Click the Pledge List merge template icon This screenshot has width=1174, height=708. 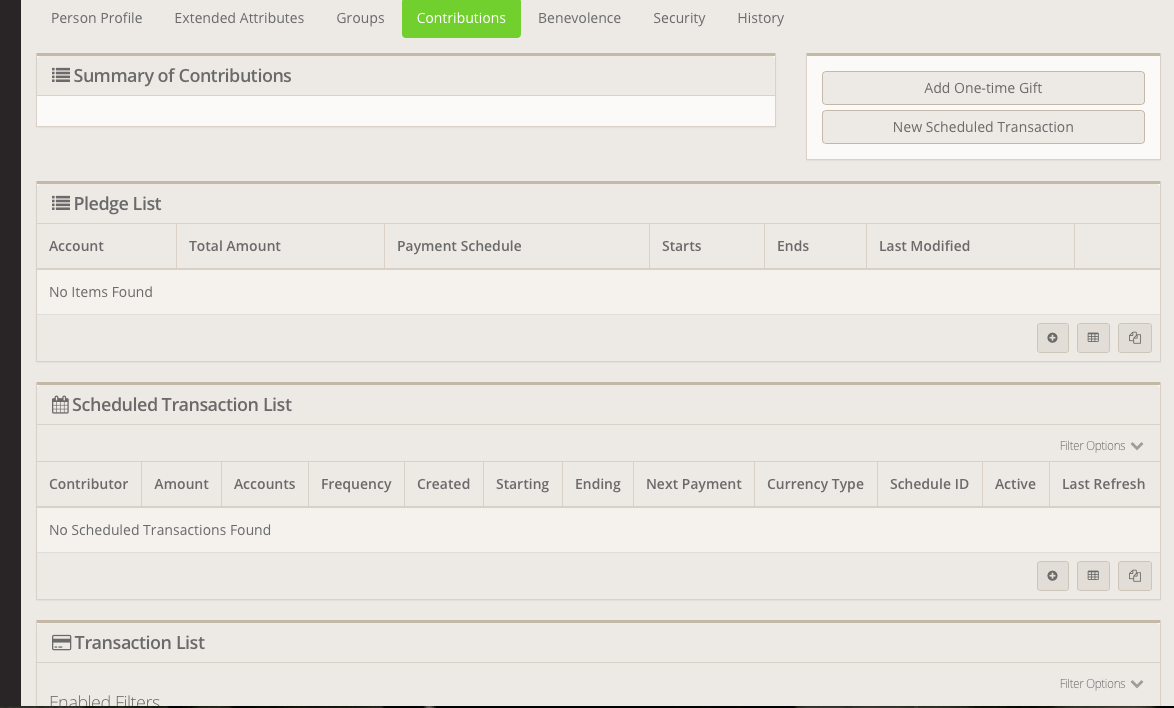tap(1134, 338)
